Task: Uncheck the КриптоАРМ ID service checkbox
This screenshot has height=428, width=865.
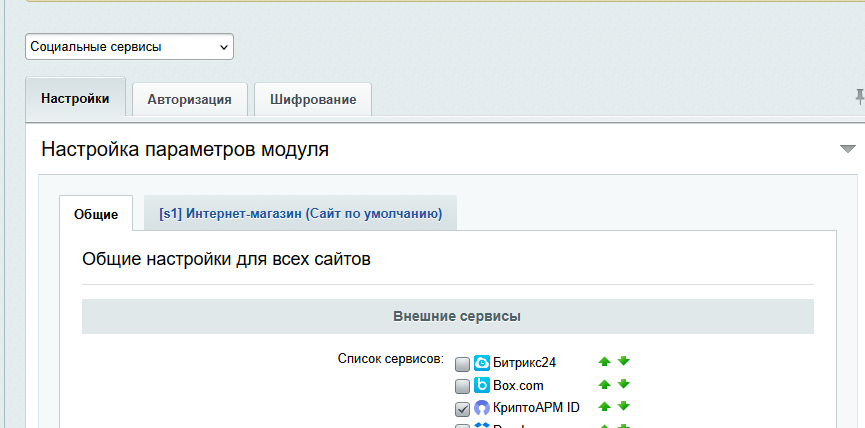Action: pyautogui.click(x=462, y=408)
